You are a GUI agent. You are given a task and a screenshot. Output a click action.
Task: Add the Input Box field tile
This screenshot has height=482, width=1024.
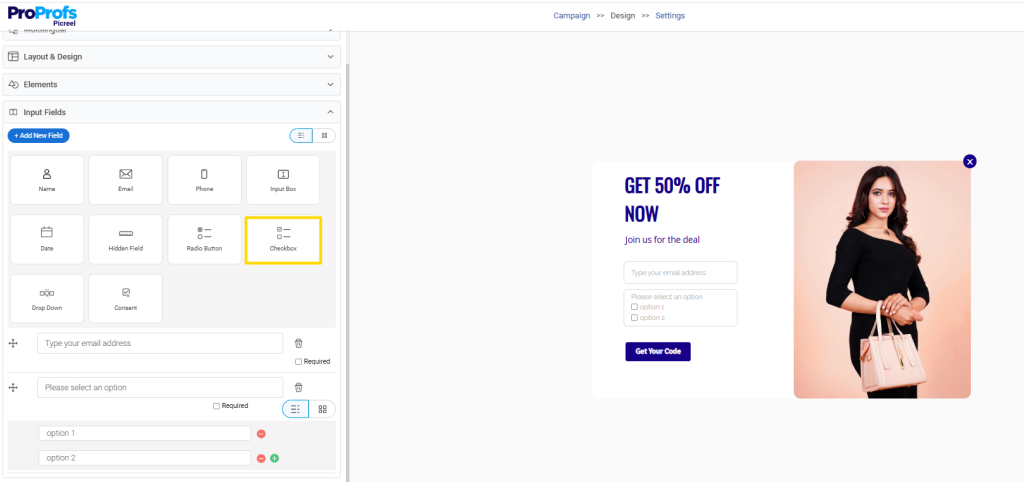click(x=283, y=180)
